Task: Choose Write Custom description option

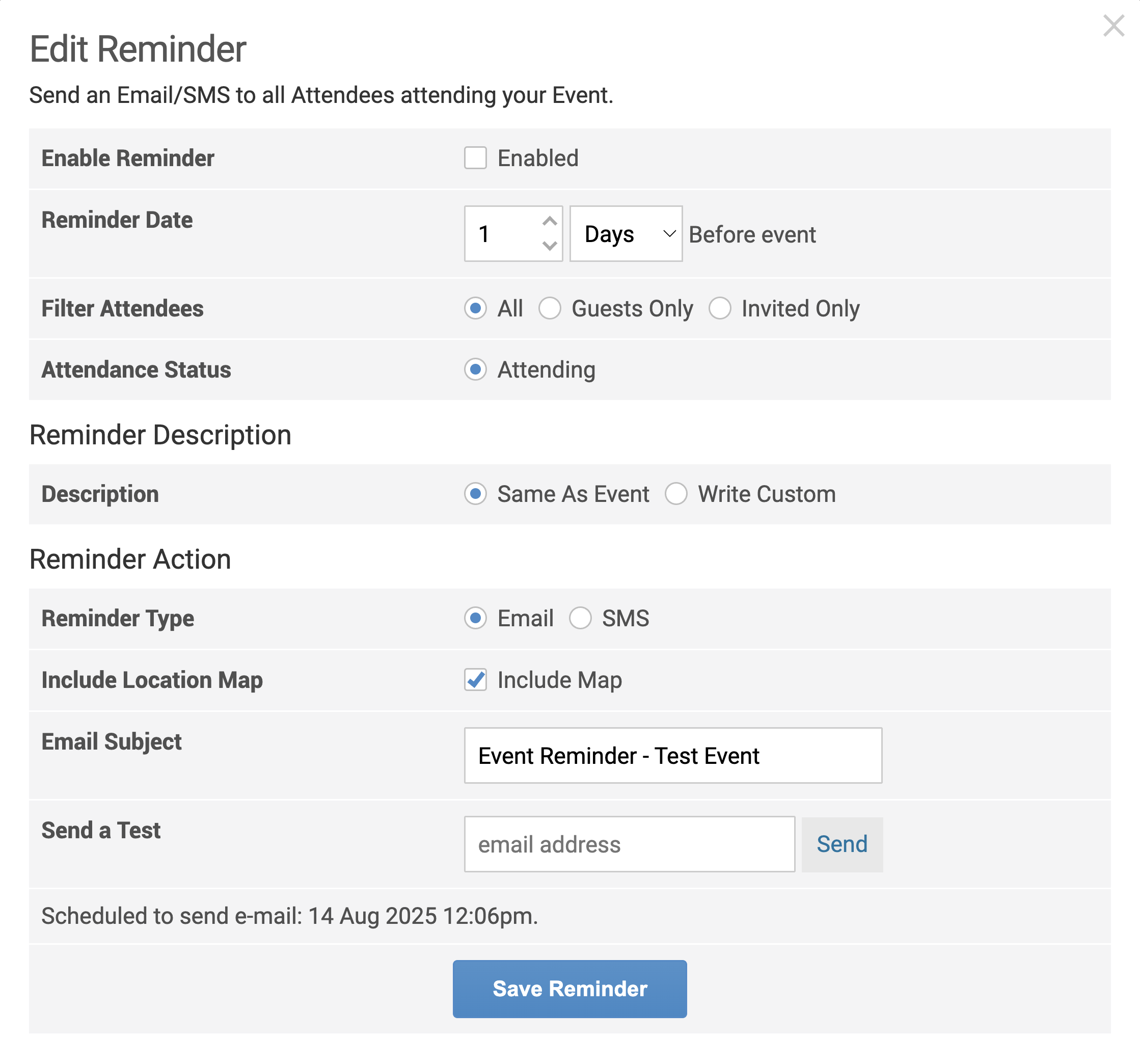Action: (x=676, y=494)
